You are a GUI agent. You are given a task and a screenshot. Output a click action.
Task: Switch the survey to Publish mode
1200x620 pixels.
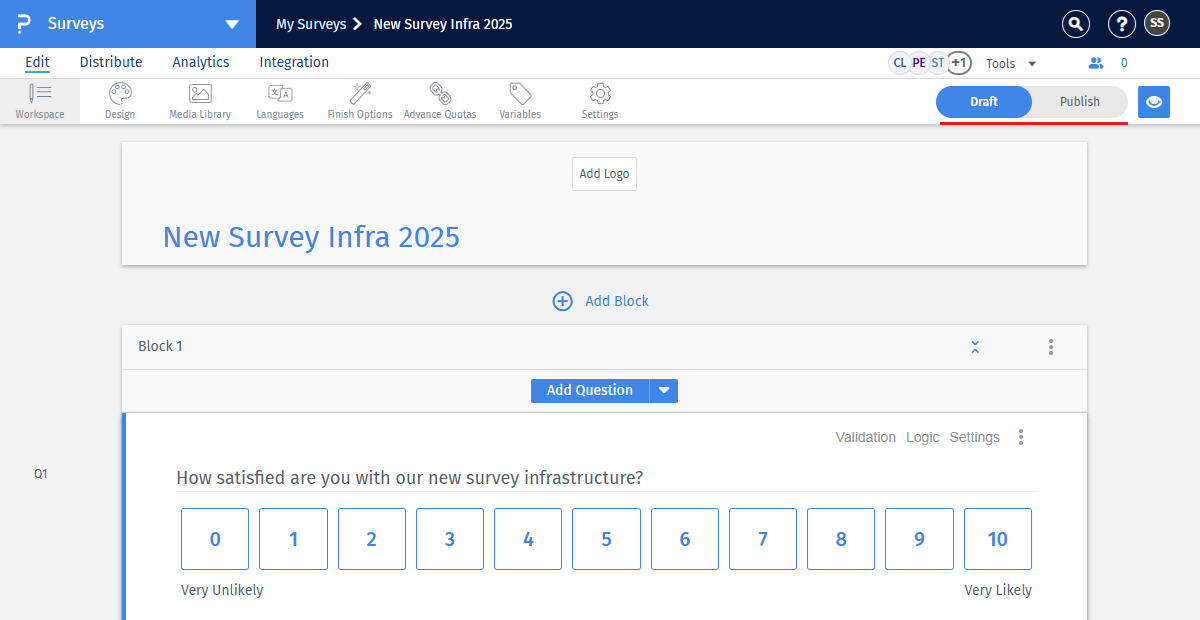click(1081, 101)
